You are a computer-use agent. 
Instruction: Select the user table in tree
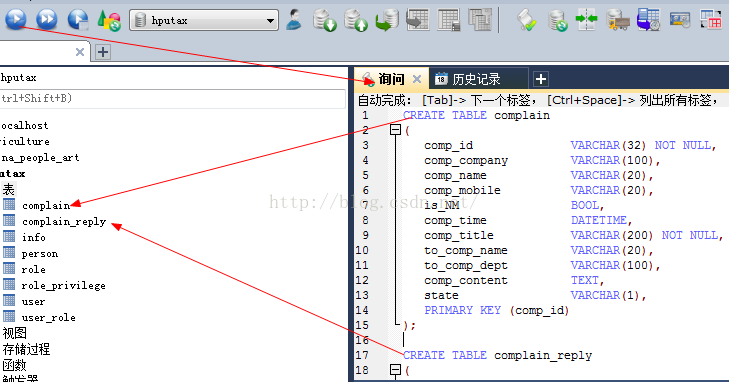(x=33, y=302)
